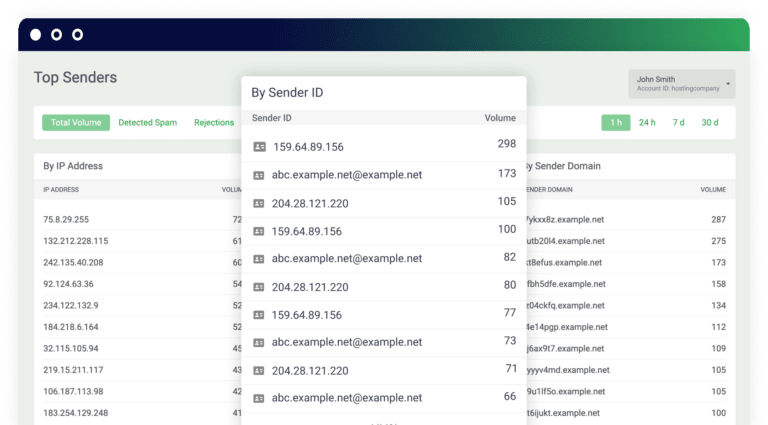Click the ID icon for 159.64.89.156 with volume 77

(x=259, y=315)
